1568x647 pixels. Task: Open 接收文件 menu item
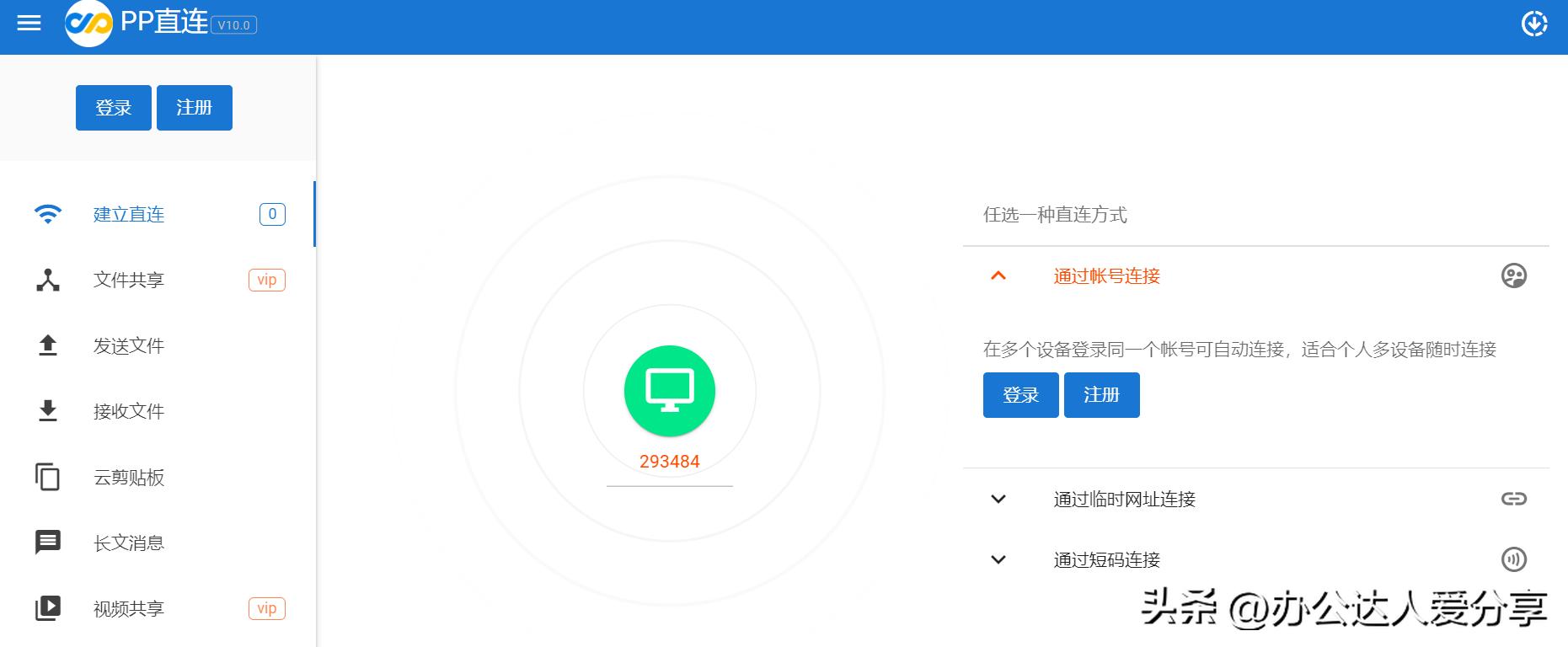pyautogui.click(x=158, y=411)
